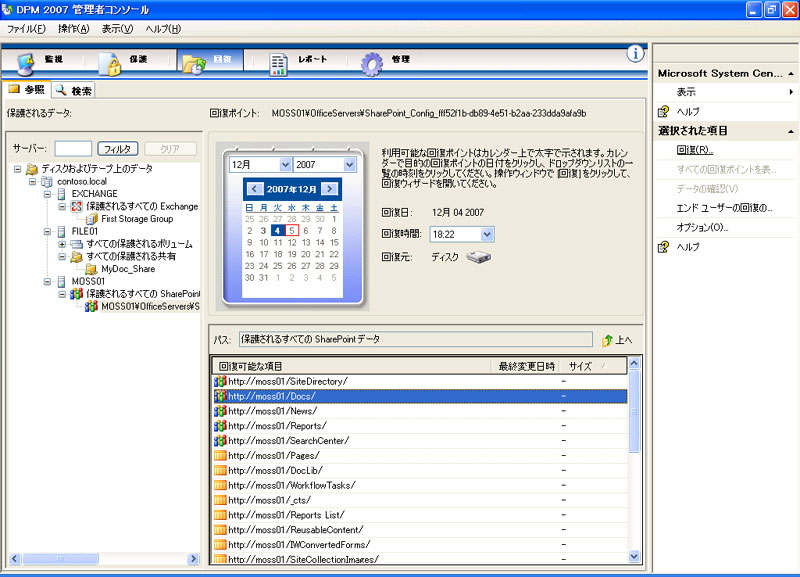Click the domain icon next to contoso.local
800x577 pixels.
click(47, 182)
